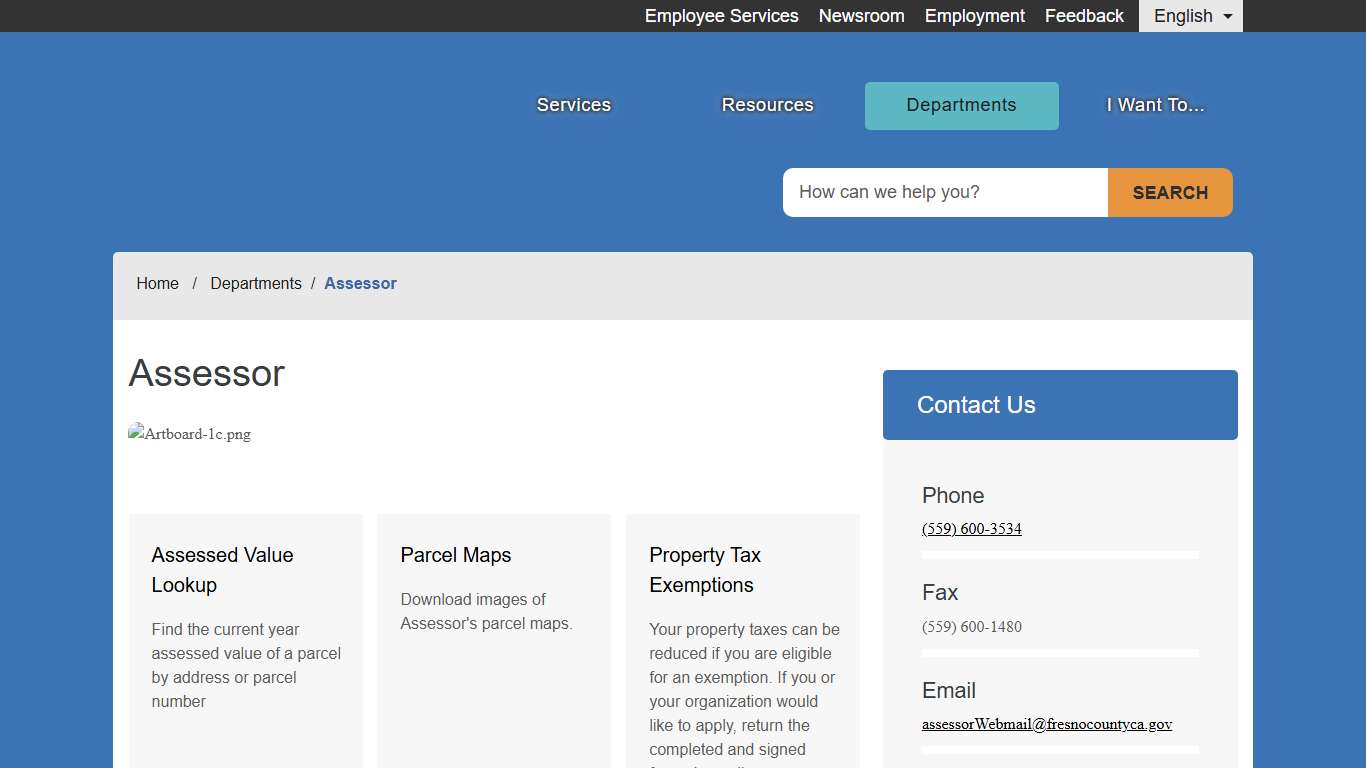Click the Assessor breadcrumb item

click(360, 284)
